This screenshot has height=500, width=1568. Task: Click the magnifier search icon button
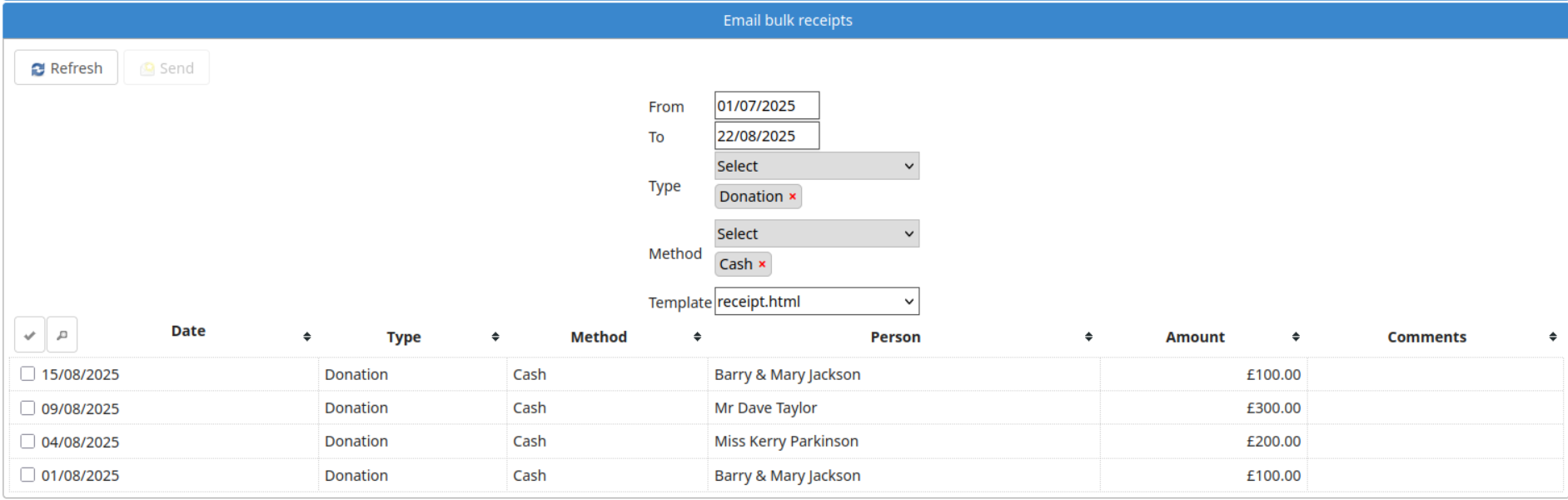pos(62,335)
